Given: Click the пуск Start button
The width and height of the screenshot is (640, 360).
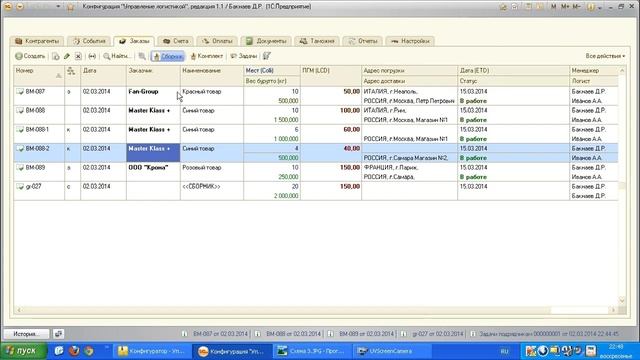Looking at the screenshot, I should tap(23, 351).
